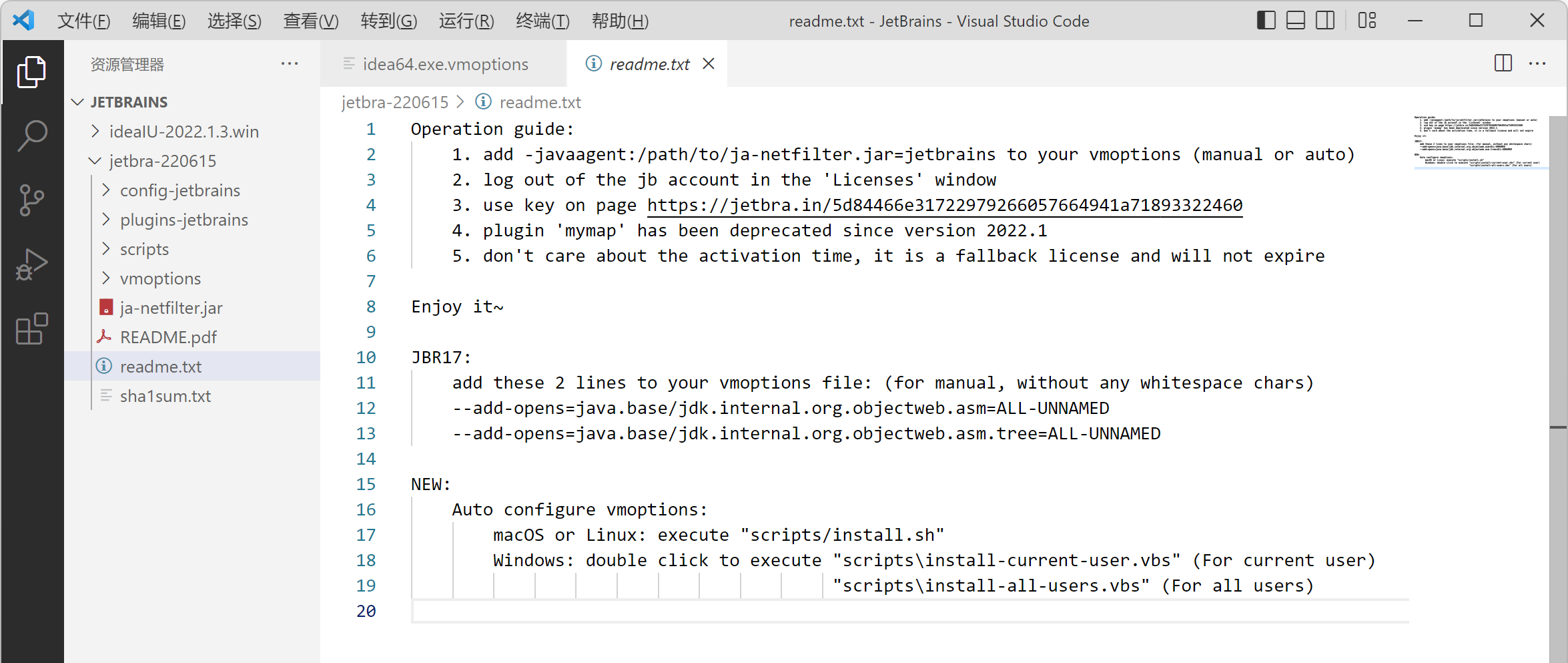The image size is (1568, 663).
Task: Expand the vmoptions folder
Action: click(x=106, y=278)
